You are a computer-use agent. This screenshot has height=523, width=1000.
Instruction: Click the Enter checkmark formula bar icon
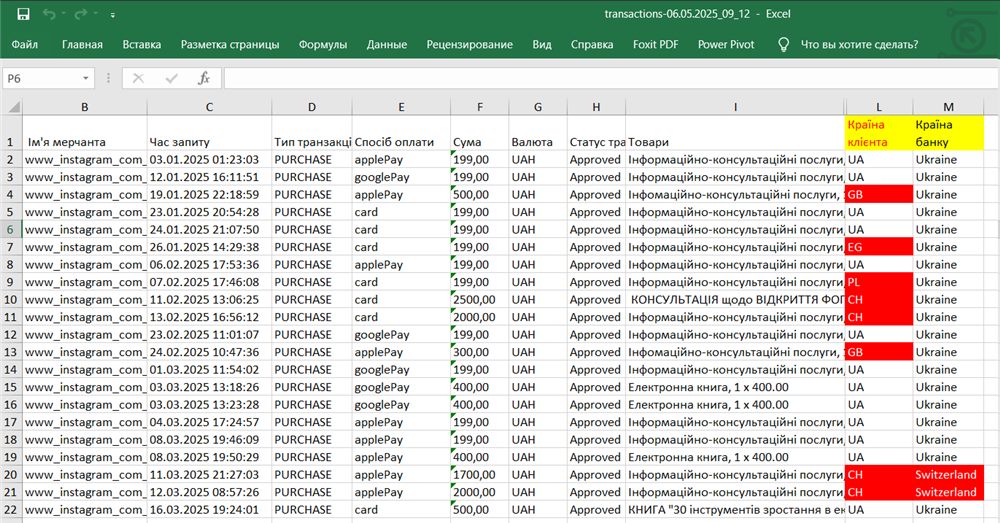(x=171, y=78)
